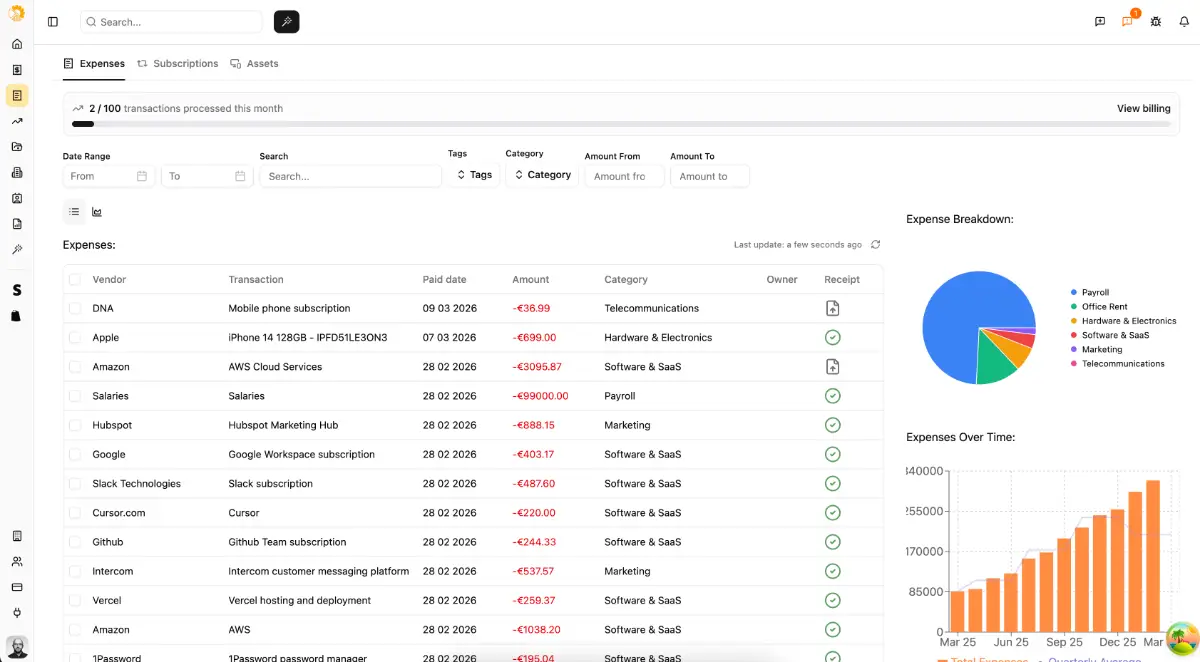The image size is (1200, 662).
Task: Click the bug report icon
Action: pyautogui.click(x=1156, y=22)
